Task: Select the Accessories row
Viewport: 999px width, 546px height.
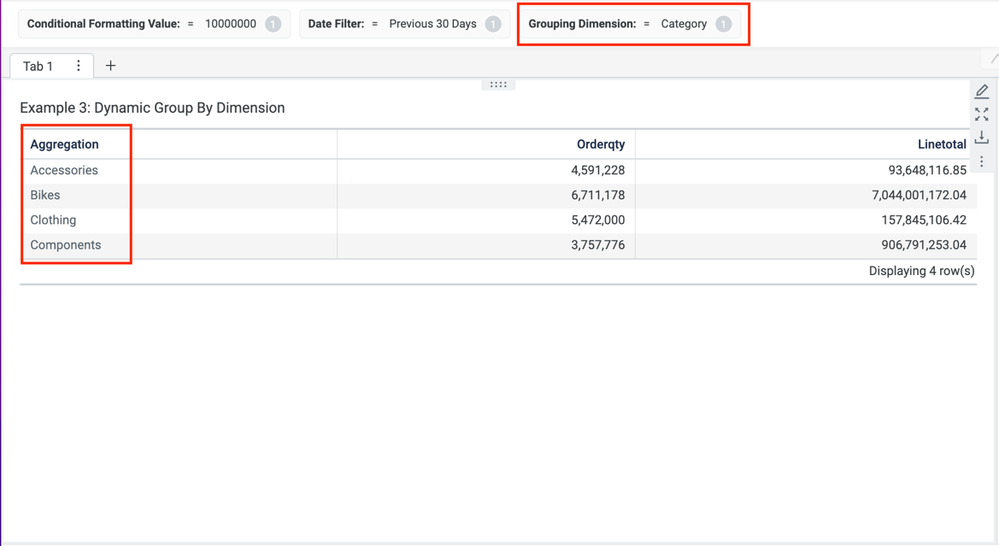Action: point(64,170)
